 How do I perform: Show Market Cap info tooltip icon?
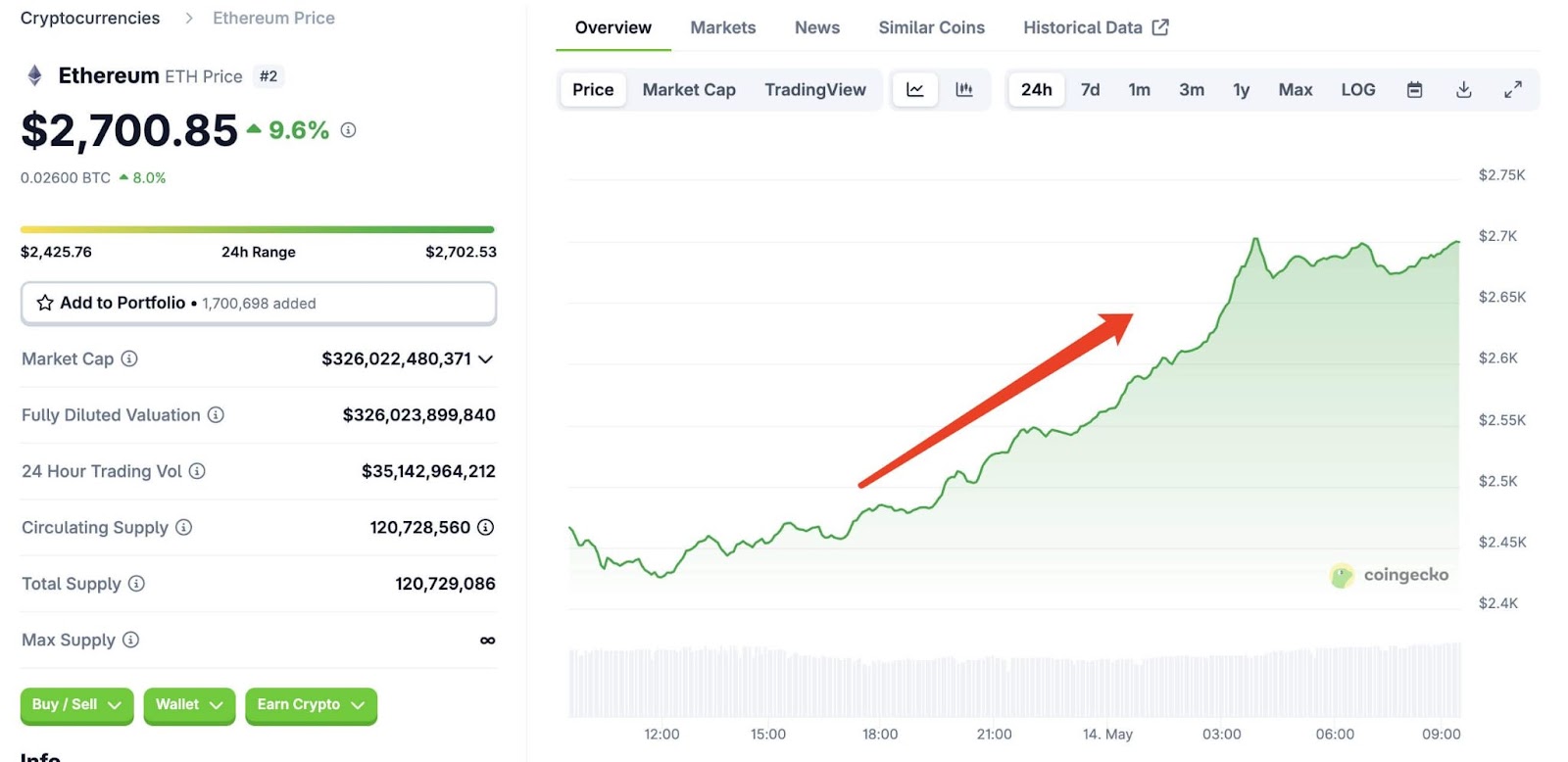click(129, 358)
